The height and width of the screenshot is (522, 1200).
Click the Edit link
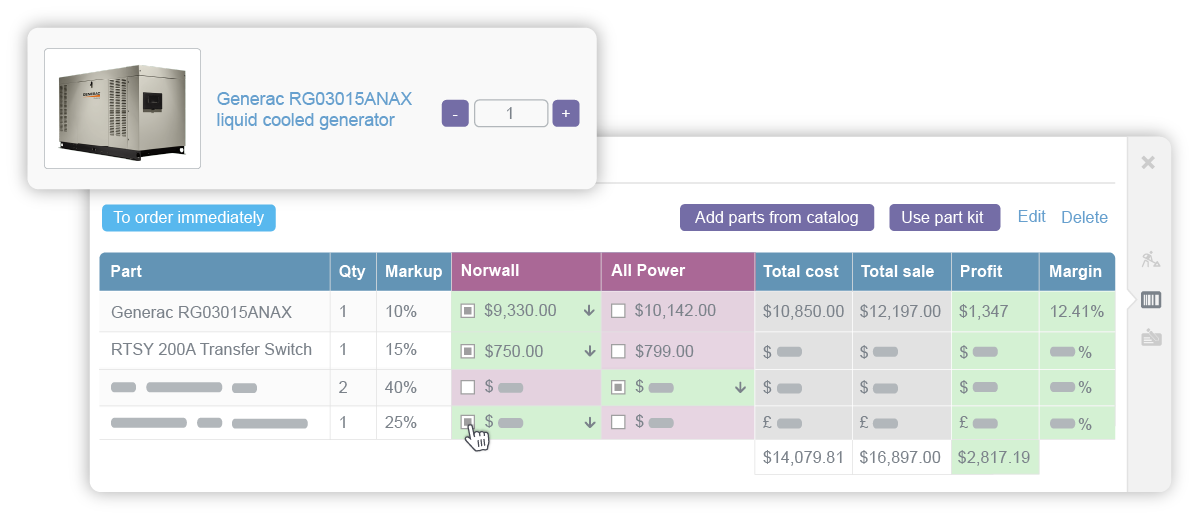[1031, 217]
